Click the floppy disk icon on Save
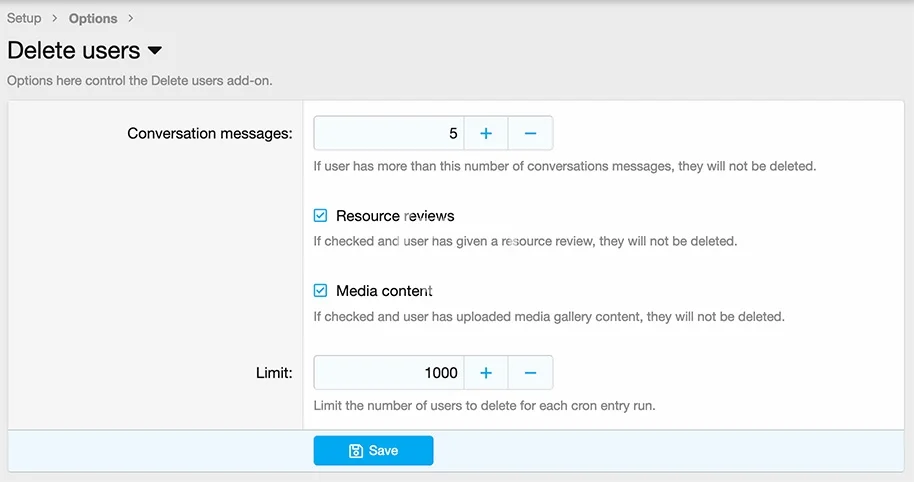The width and height of the screenshot is (914, 482). coord(355,451)
